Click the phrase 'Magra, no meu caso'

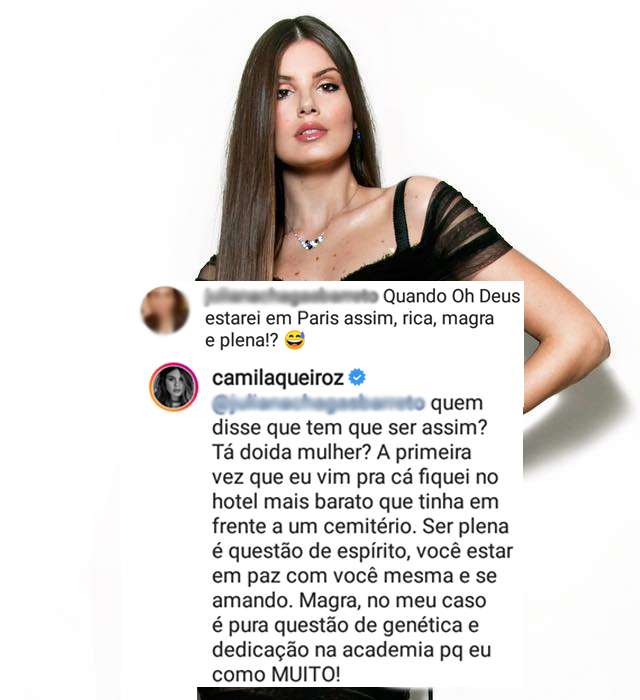pyautogui.click(x=393, y=601)
